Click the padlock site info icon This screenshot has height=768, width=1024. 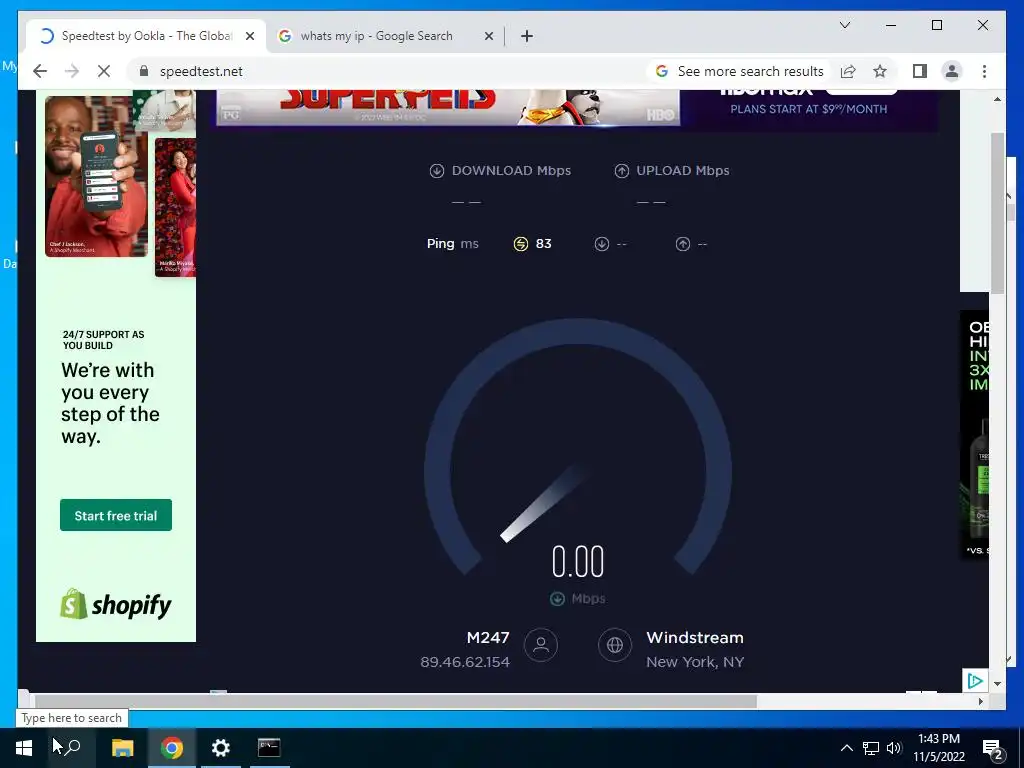pos(144,71)
